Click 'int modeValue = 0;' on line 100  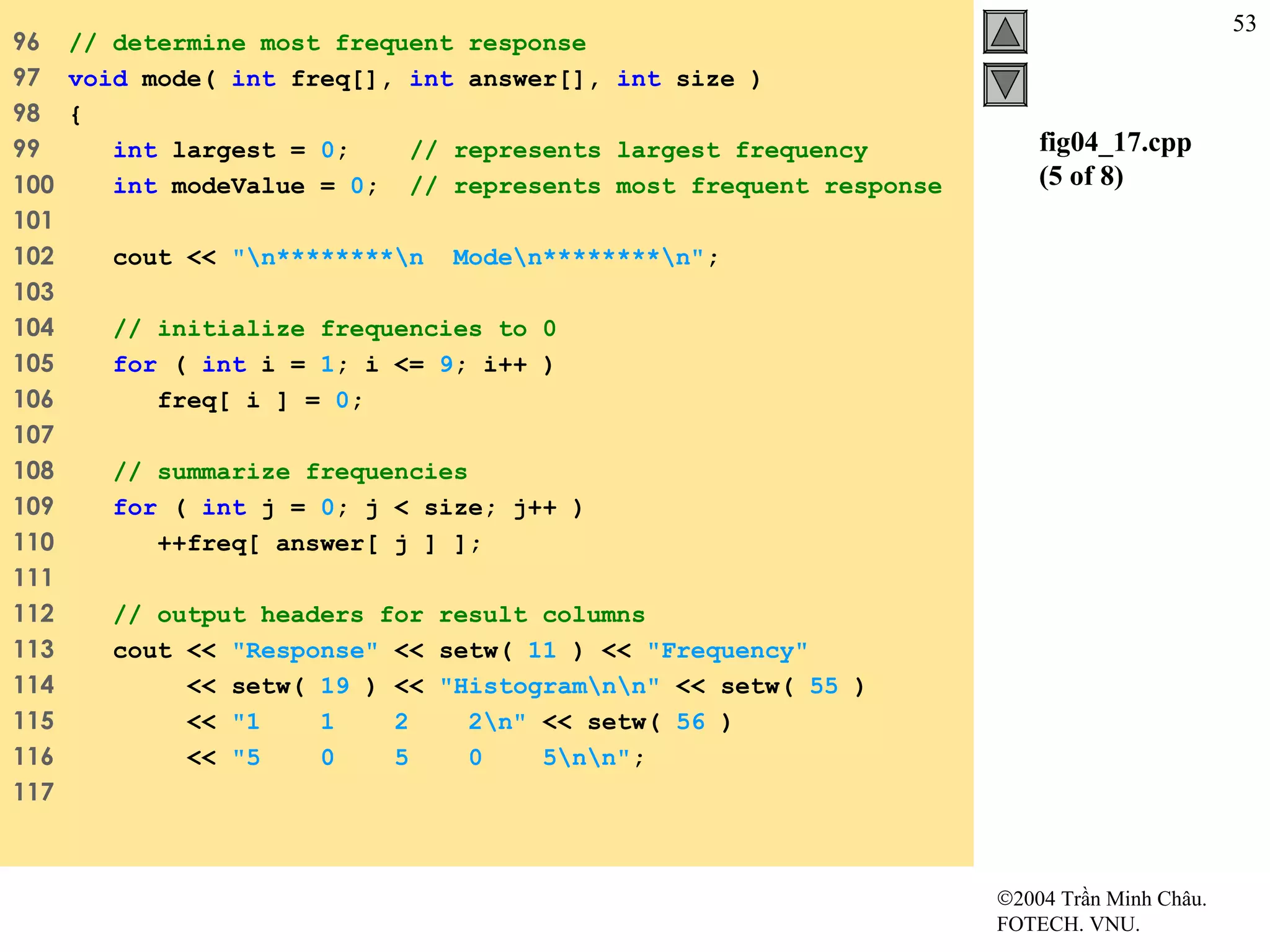coord(245,187)
